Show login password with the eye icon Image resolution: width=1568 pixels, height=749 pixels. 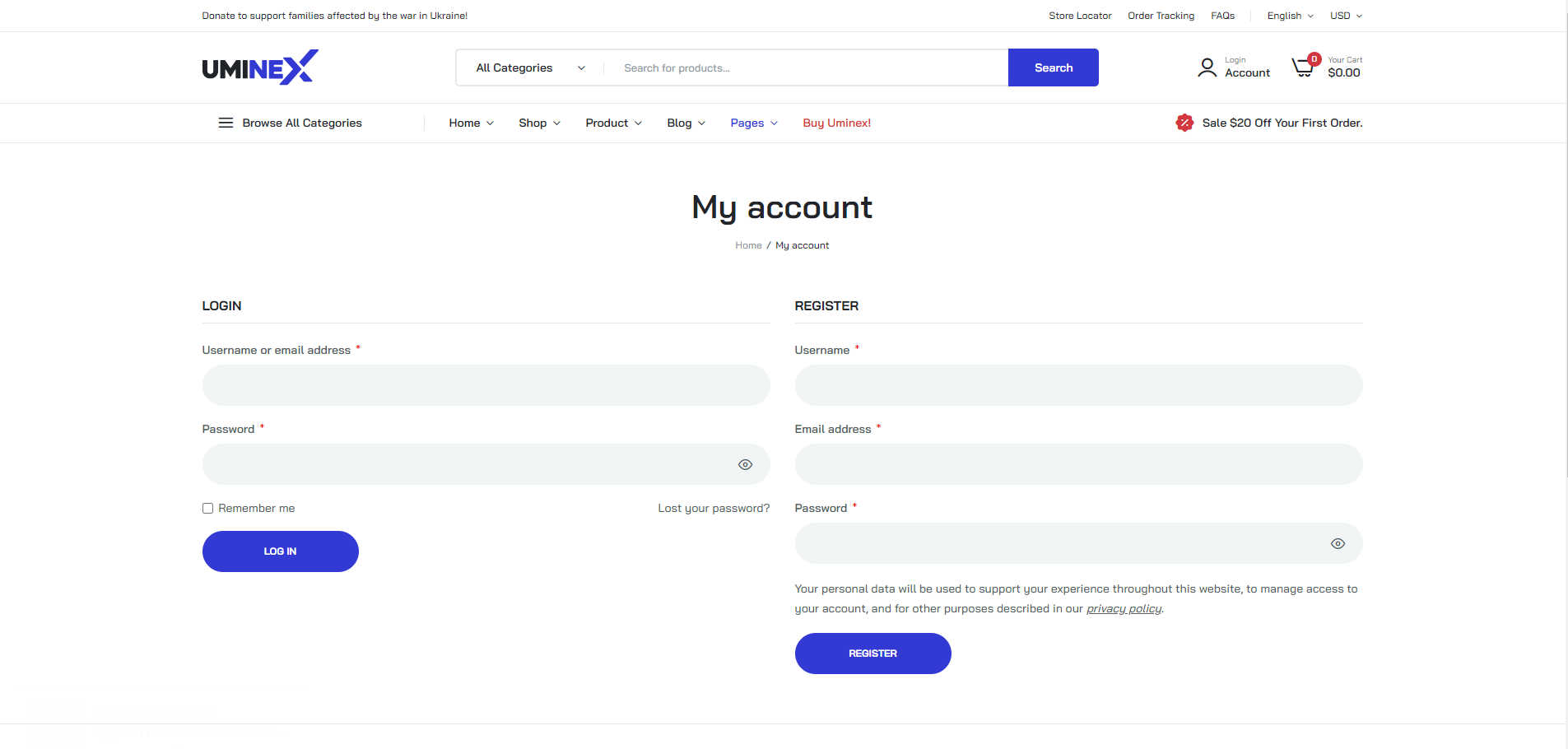745,464
